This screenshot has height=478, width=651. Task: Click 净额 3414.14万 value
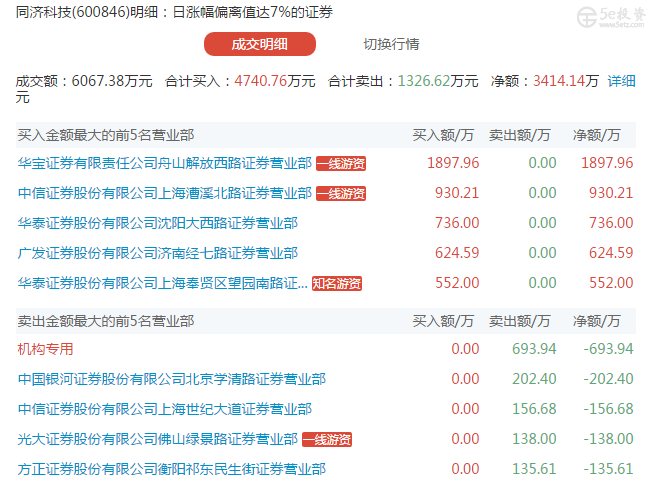tap(565, 81)
